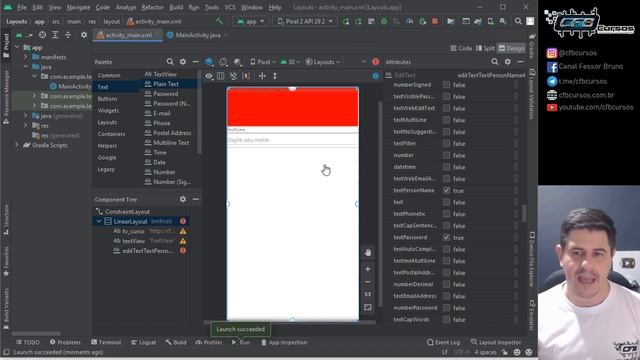Search the Palette with its magnifier icon
Screen dimensions: 640x360
[170, 62]
